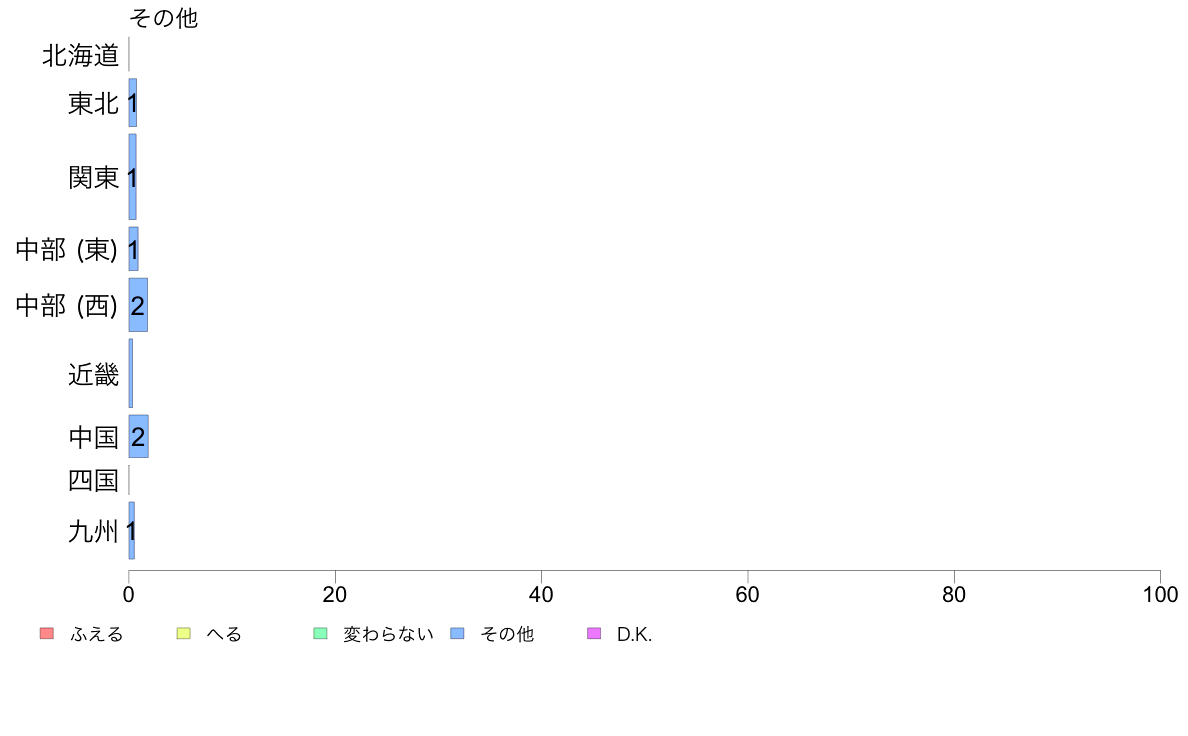The image size is (1188, 736).
Task: Click the 40 axis tick label
Action: pos(541,595)
